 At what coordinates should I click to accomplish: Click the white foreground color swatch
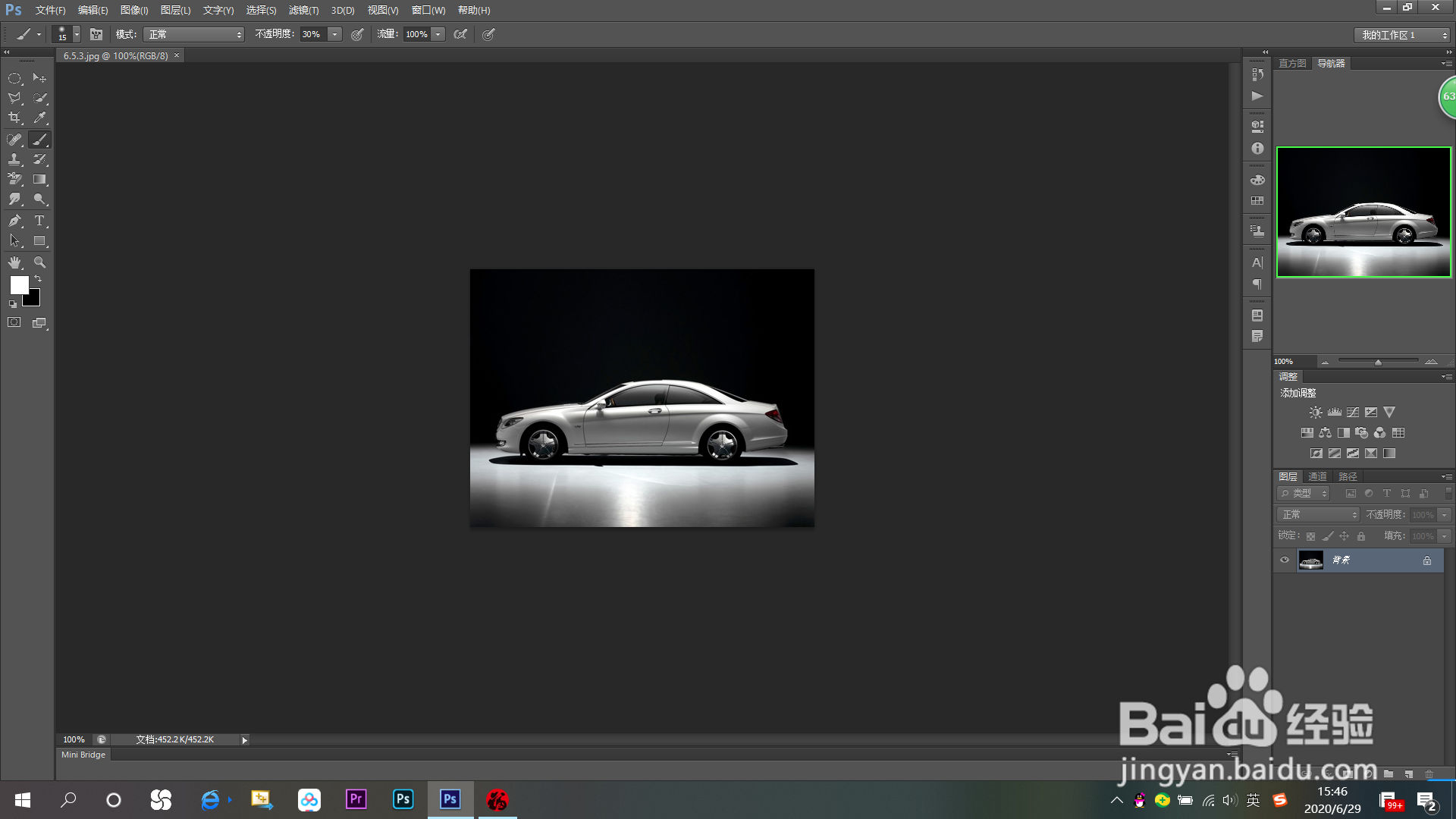click(x=18, y=284)
